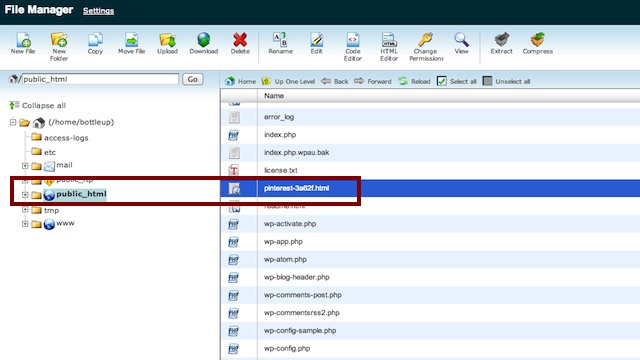
Task: Sort by the Name column header
Action: 274,96
